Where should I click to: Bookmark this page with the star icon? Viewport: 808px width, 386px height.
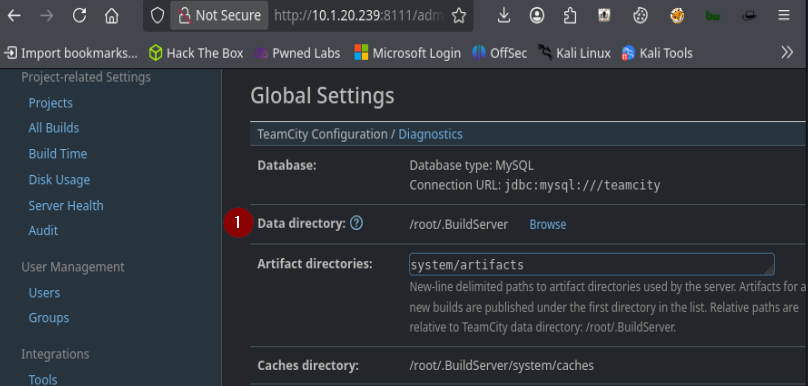(x=459, y=16)
